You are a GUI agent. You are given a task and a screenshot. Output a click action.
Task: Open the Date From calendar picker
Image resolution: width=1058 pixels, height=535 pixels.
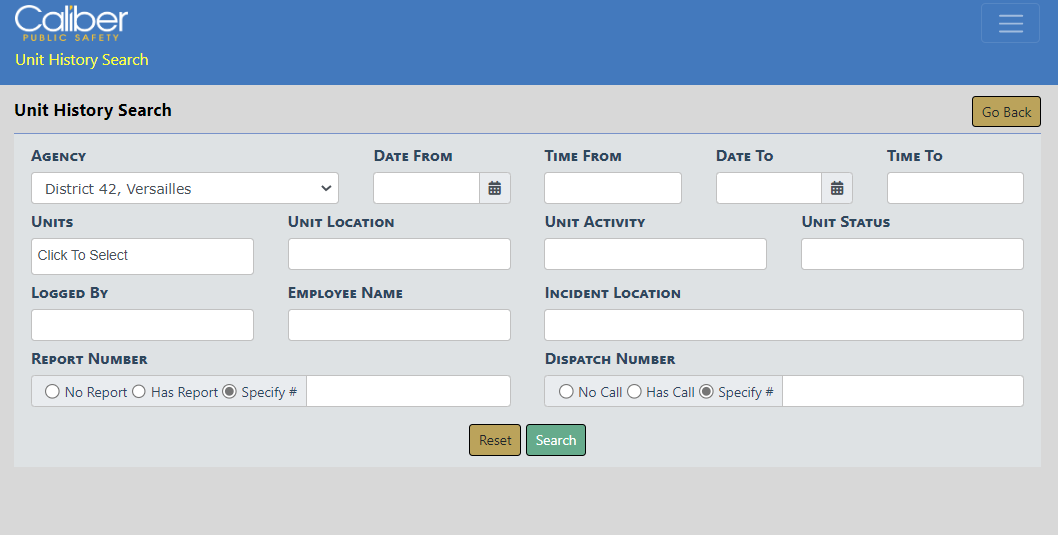pyautogui.click(x=495, y=188)
